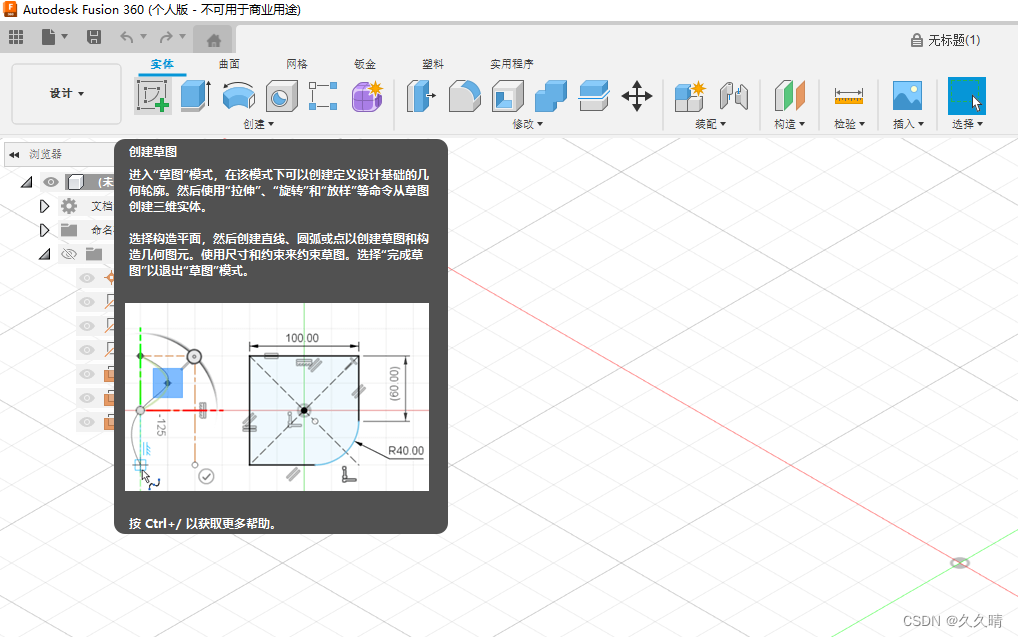Open the 检验 dropdown menu
The height and width of the screenshot is (637, 1018).
click(x=849, y=124)
